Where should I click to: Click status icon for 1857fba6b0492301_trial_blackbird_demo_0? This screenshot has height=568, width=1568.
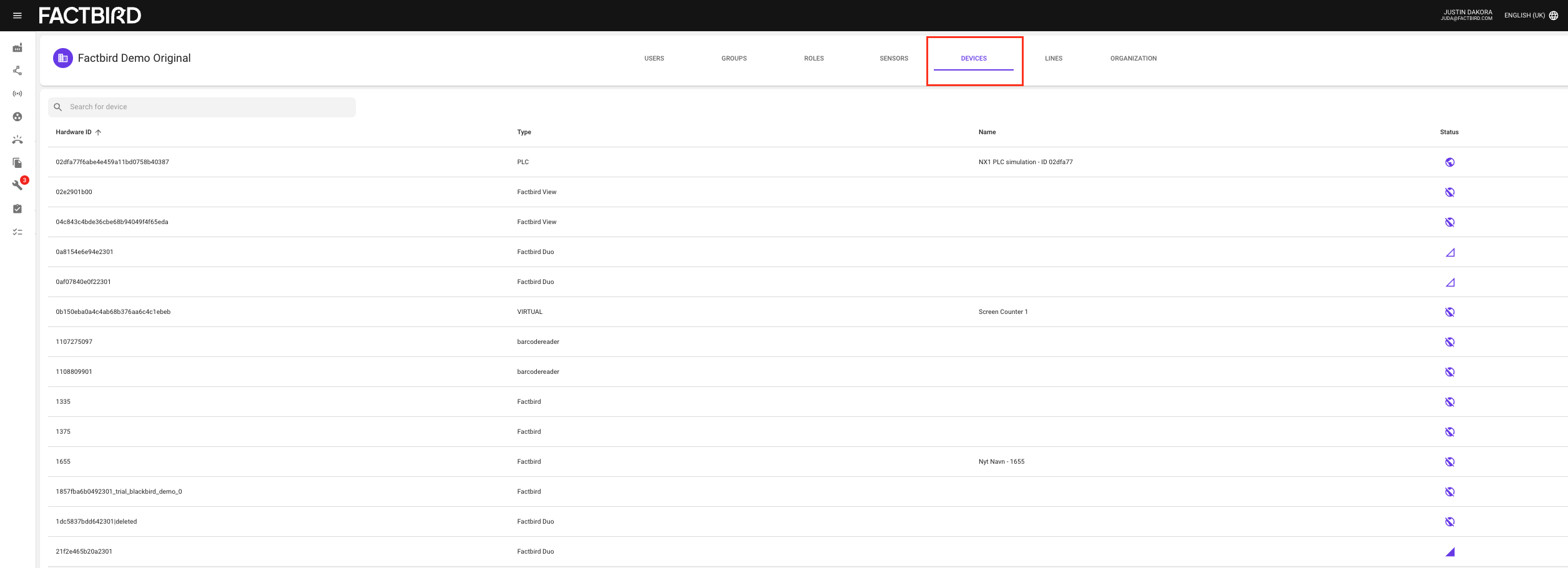click(x=1449, y=492)
